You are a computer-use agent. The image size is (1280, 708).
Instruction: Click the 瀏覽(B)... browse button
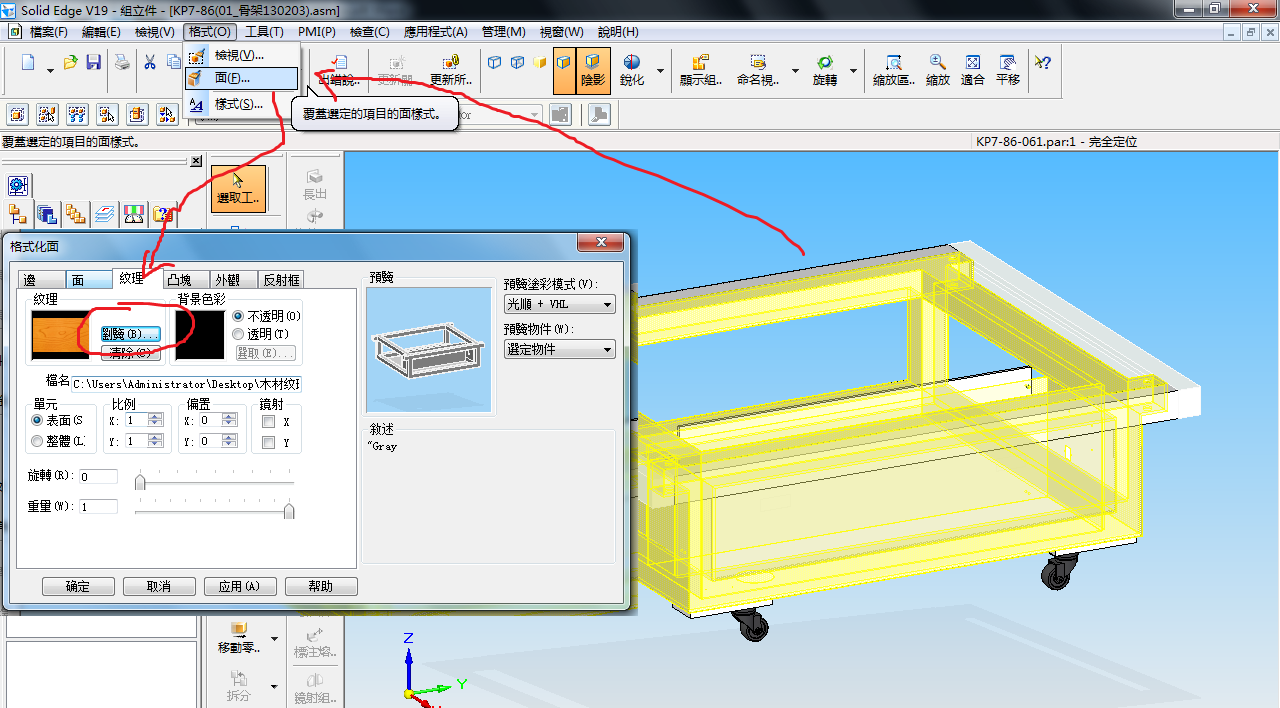coord(131,334)
